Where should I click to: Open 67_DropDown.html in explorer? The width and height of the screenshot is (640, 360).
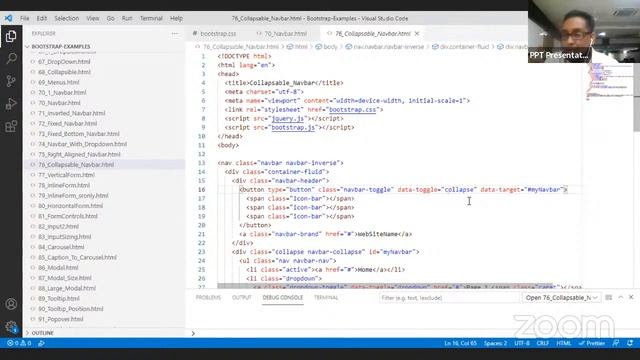tap(64, 62)
